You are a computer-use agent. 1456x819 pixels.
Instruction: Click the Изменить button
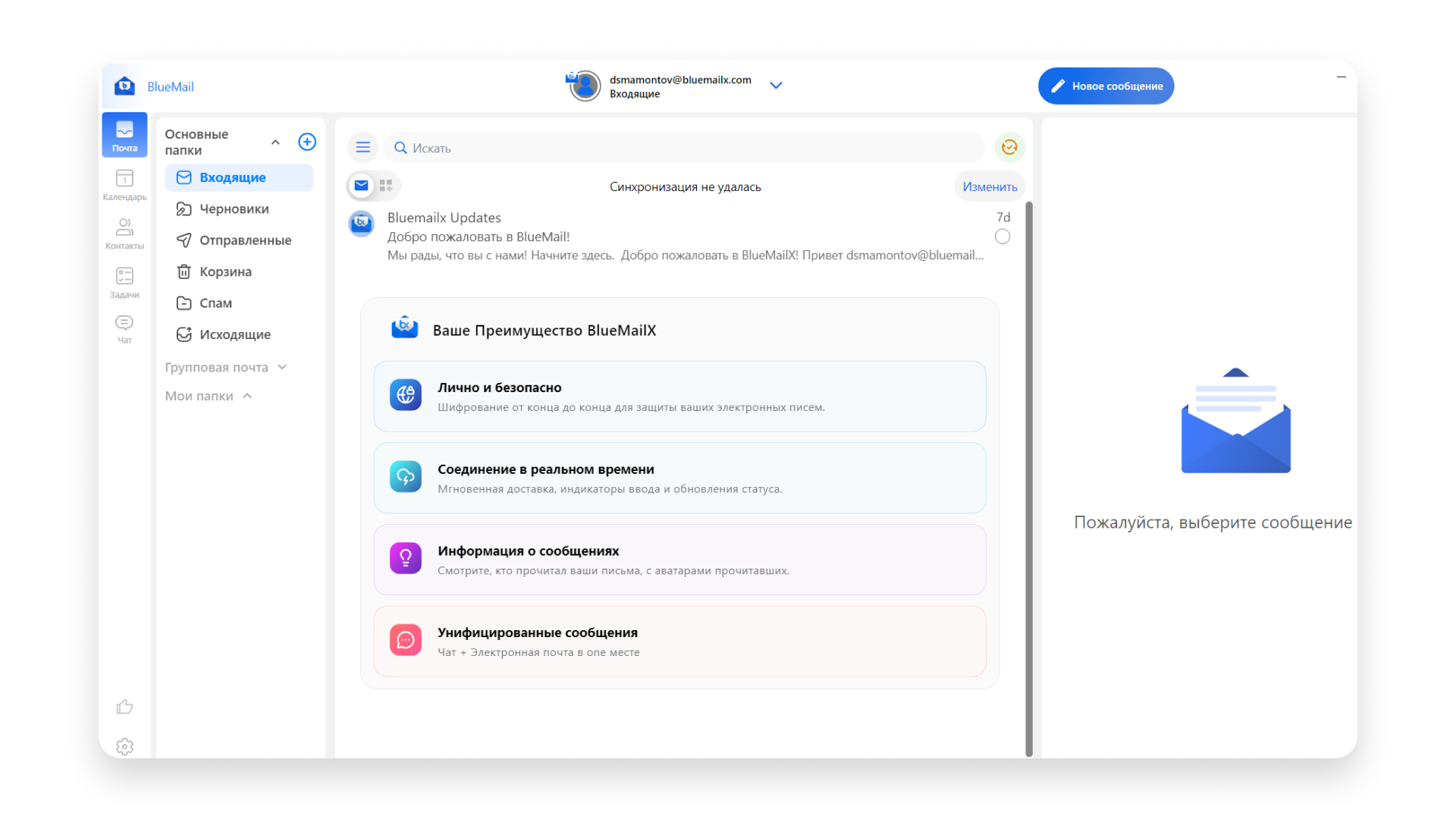click(990, 187)
